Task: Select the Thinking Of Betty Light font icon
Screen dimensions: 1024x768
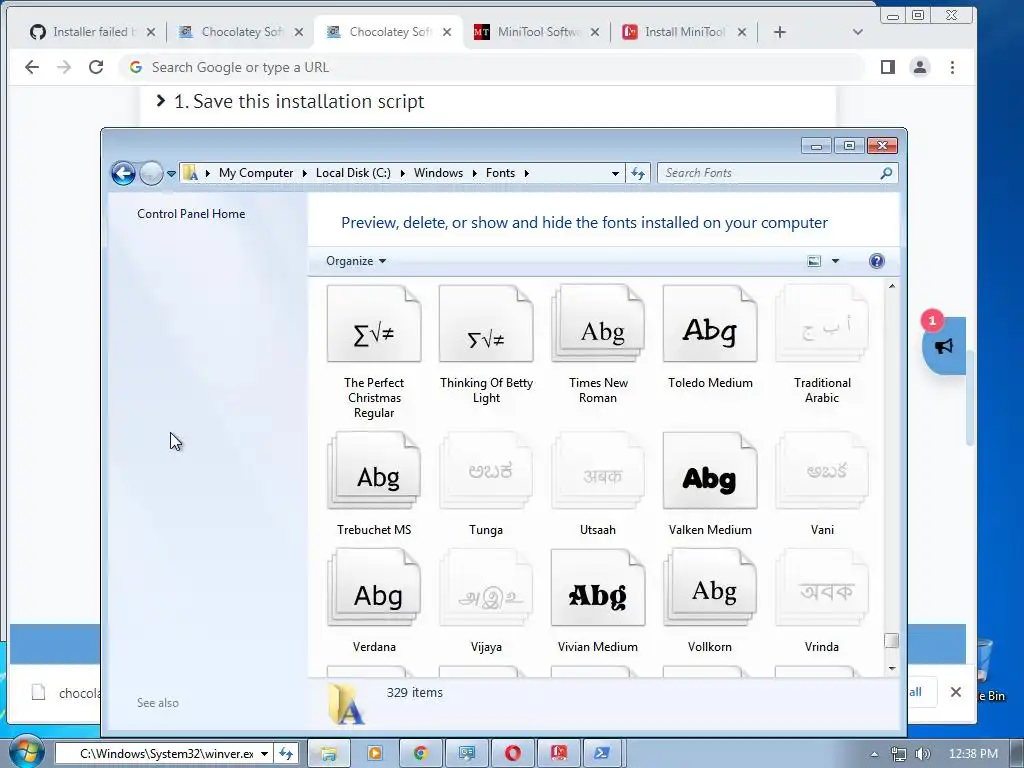Action: 486,325
